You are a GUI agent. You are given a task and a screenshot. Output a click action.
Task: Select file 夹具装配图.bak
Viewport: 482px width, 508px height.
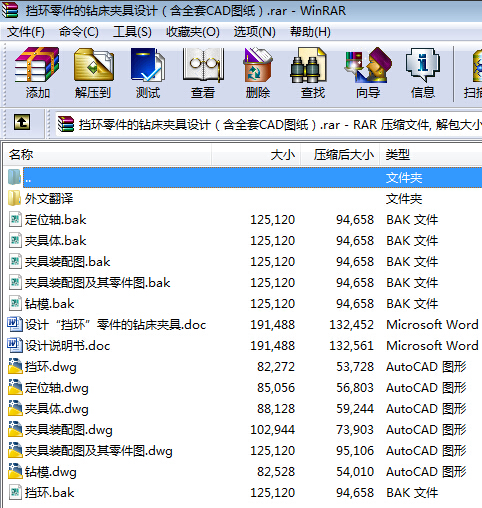67,262
